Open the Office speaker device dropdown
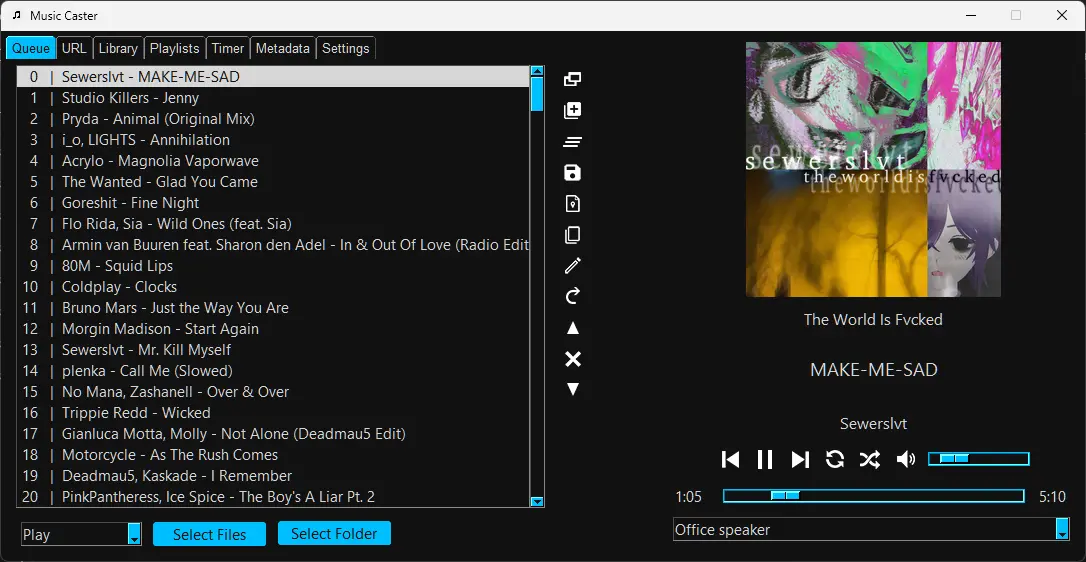 coord(871,529)
